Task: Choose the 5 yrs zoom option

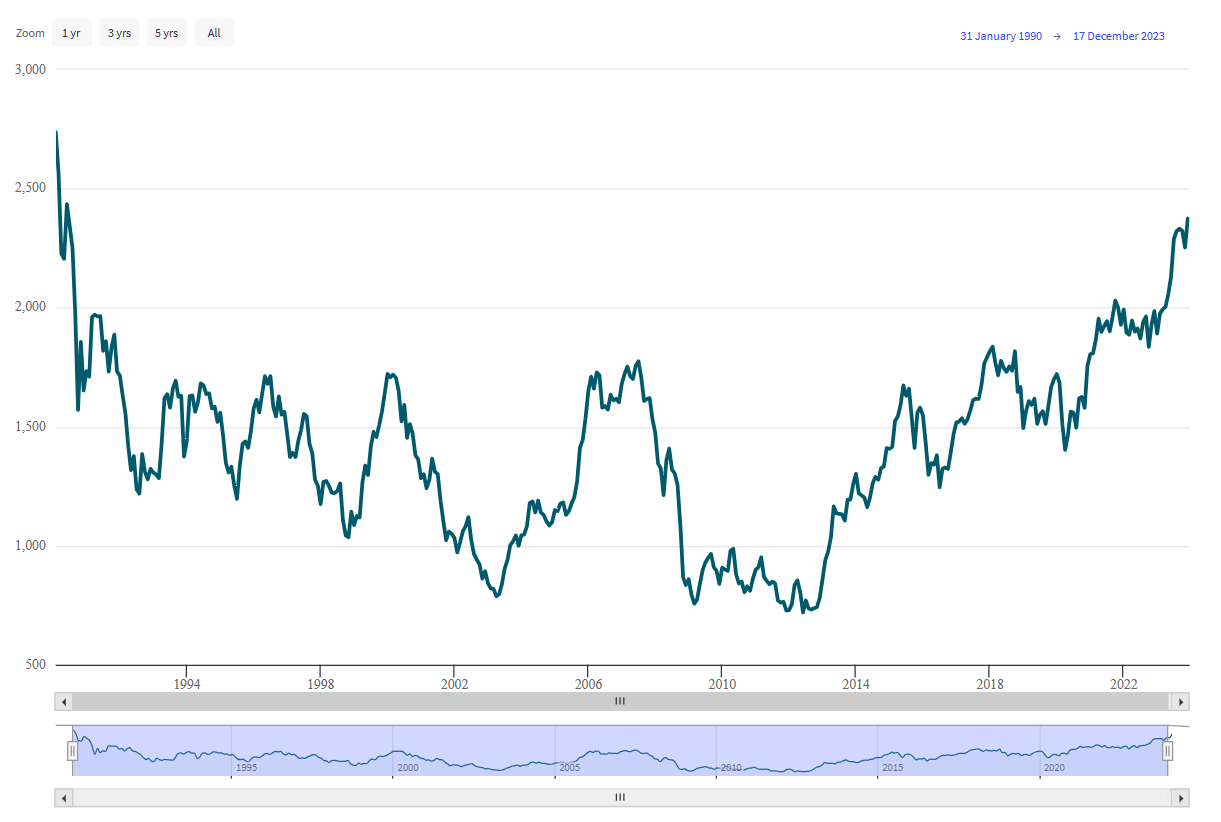Action: tap(166, 33)
